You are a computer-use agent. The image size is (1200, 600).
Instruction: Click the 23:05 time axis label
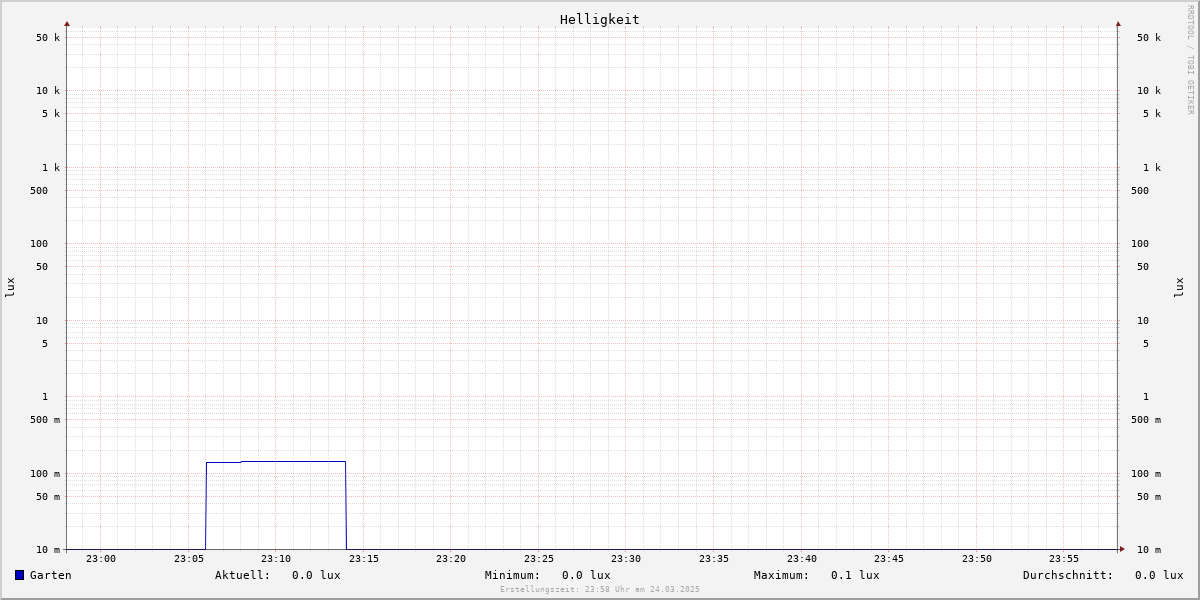click(x=189, y=559)
